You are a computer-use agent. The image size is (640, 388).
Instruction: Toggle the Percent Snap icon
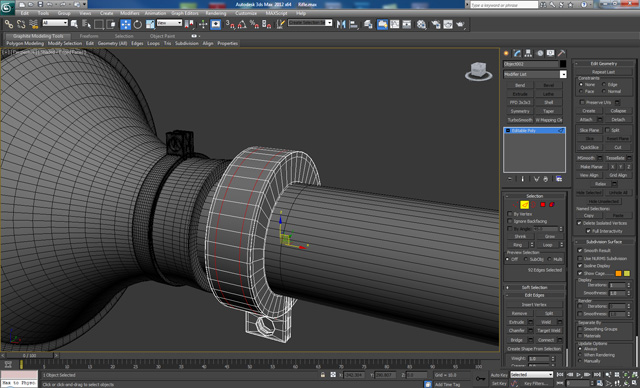(254, 24)
